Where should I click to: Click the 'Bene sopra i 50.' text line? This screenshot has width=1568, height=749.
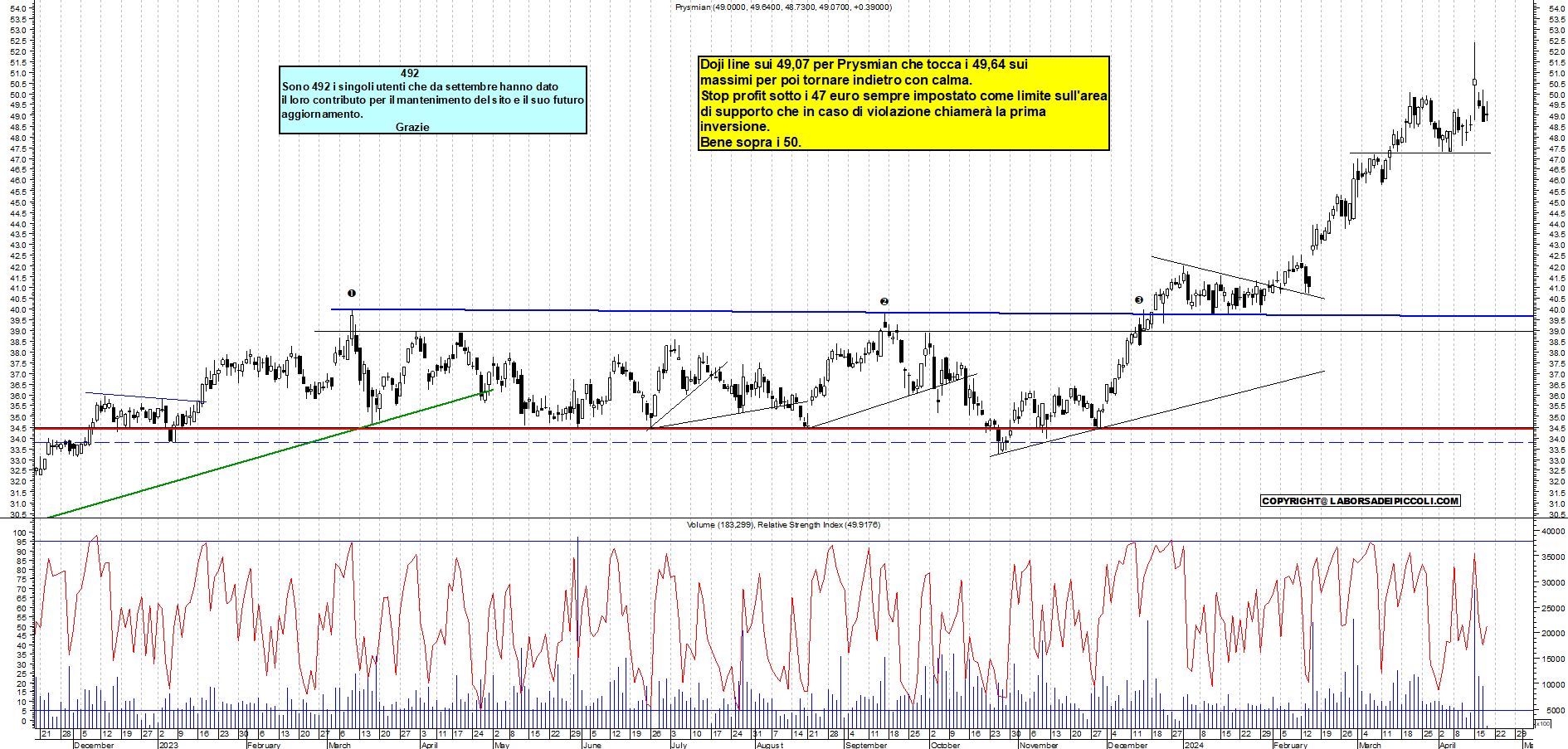coord(751,142)
